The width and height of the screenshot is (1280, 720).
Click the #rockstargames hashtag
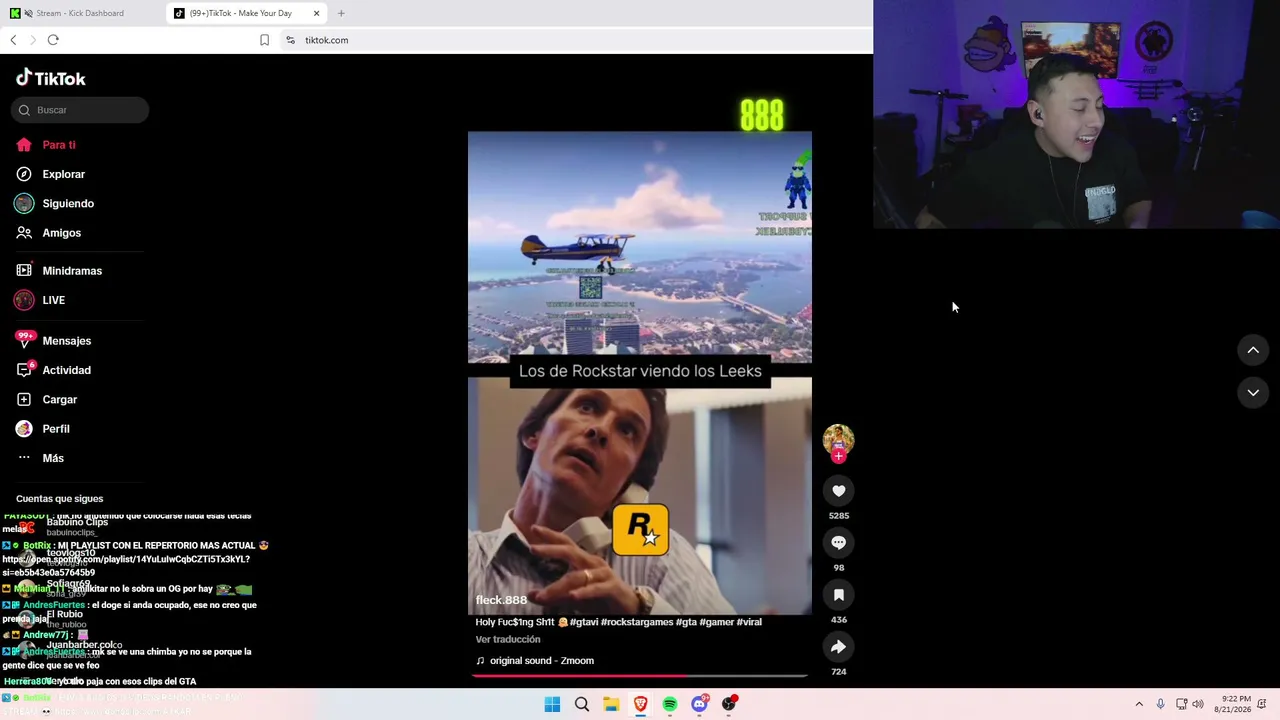637,622
